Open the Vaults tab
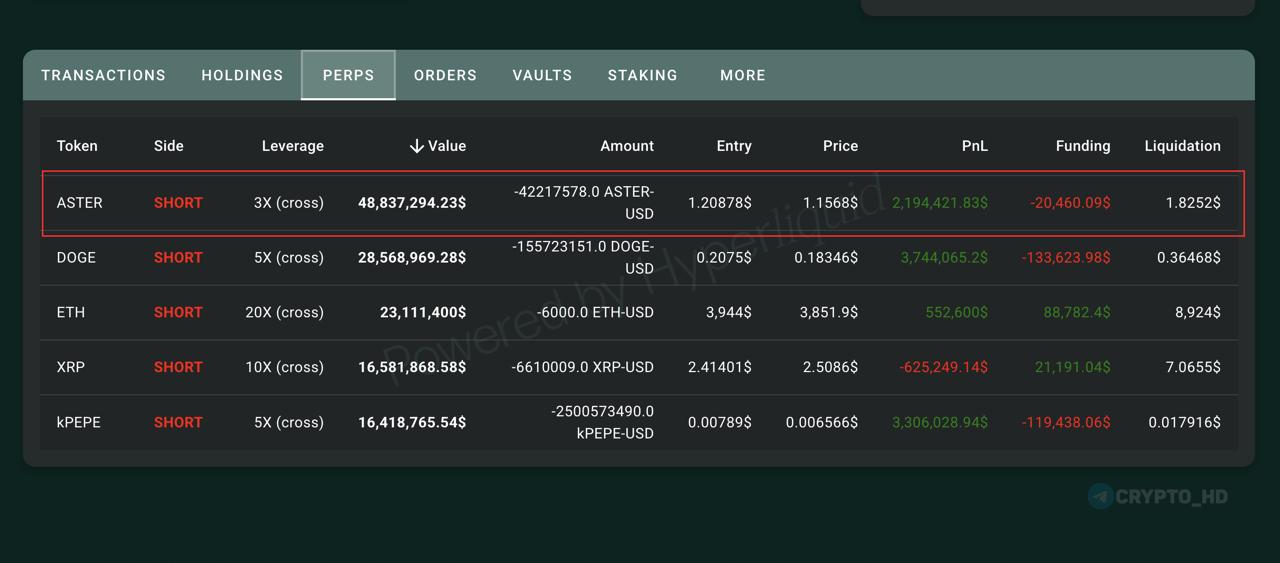Viewport: 1280px width, 563px height. (x=542, y=75)
